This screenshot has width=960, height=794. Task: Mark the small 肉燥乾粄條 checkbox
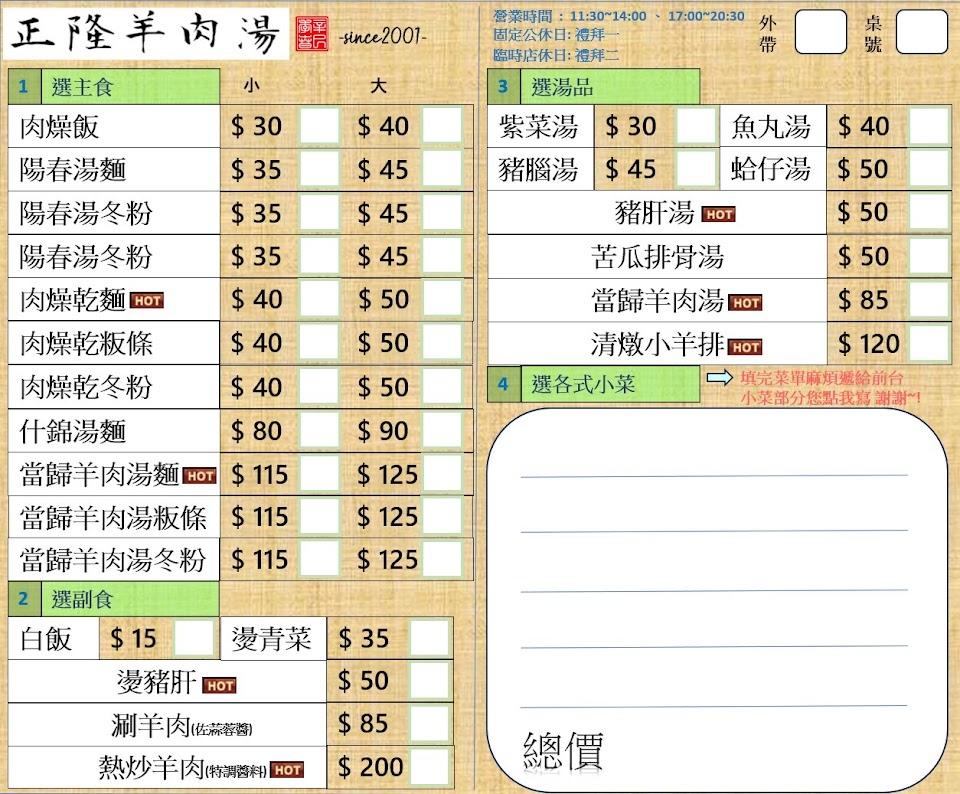[x=319, y=343]
